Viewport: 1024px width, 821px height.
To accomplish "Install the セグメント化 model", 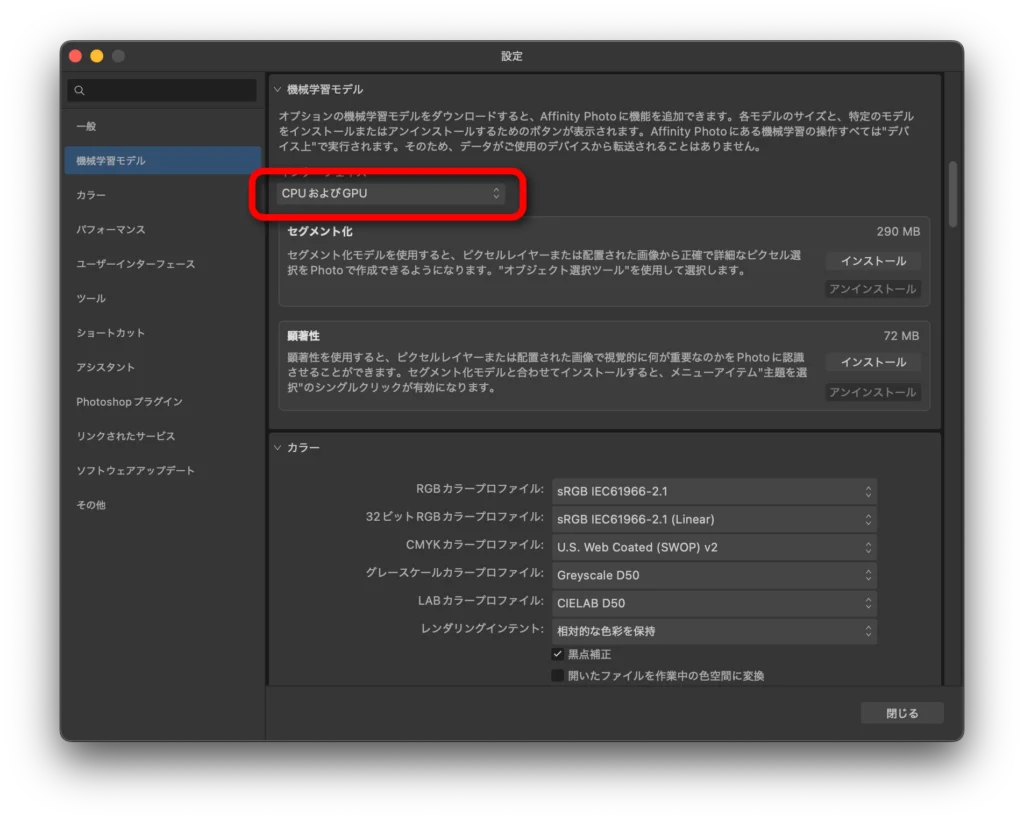I will (873, 261).
